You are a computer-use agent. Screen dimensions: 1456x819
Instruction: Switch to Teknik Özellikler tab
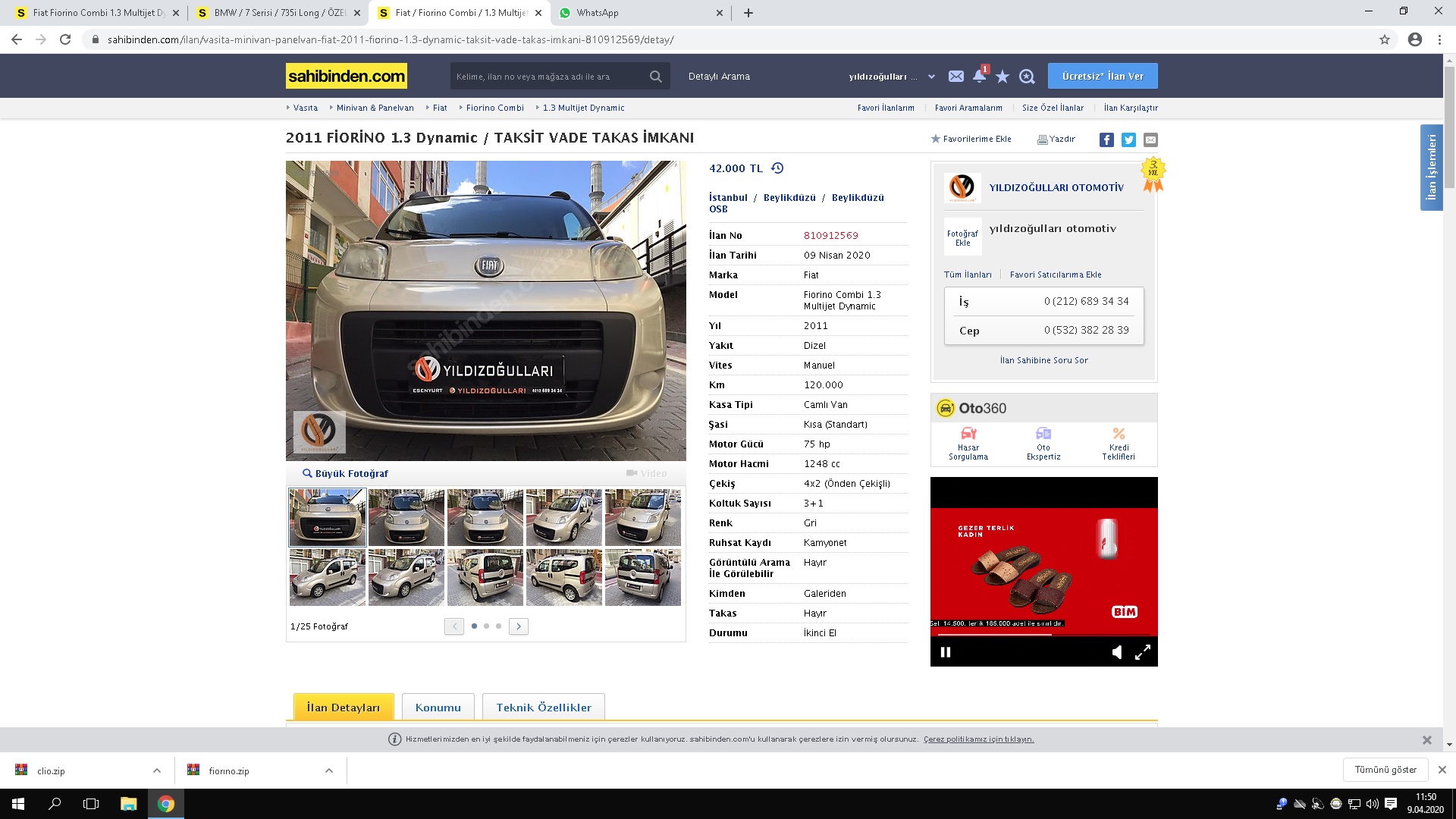pyautogui.click(x=543, y=708)
